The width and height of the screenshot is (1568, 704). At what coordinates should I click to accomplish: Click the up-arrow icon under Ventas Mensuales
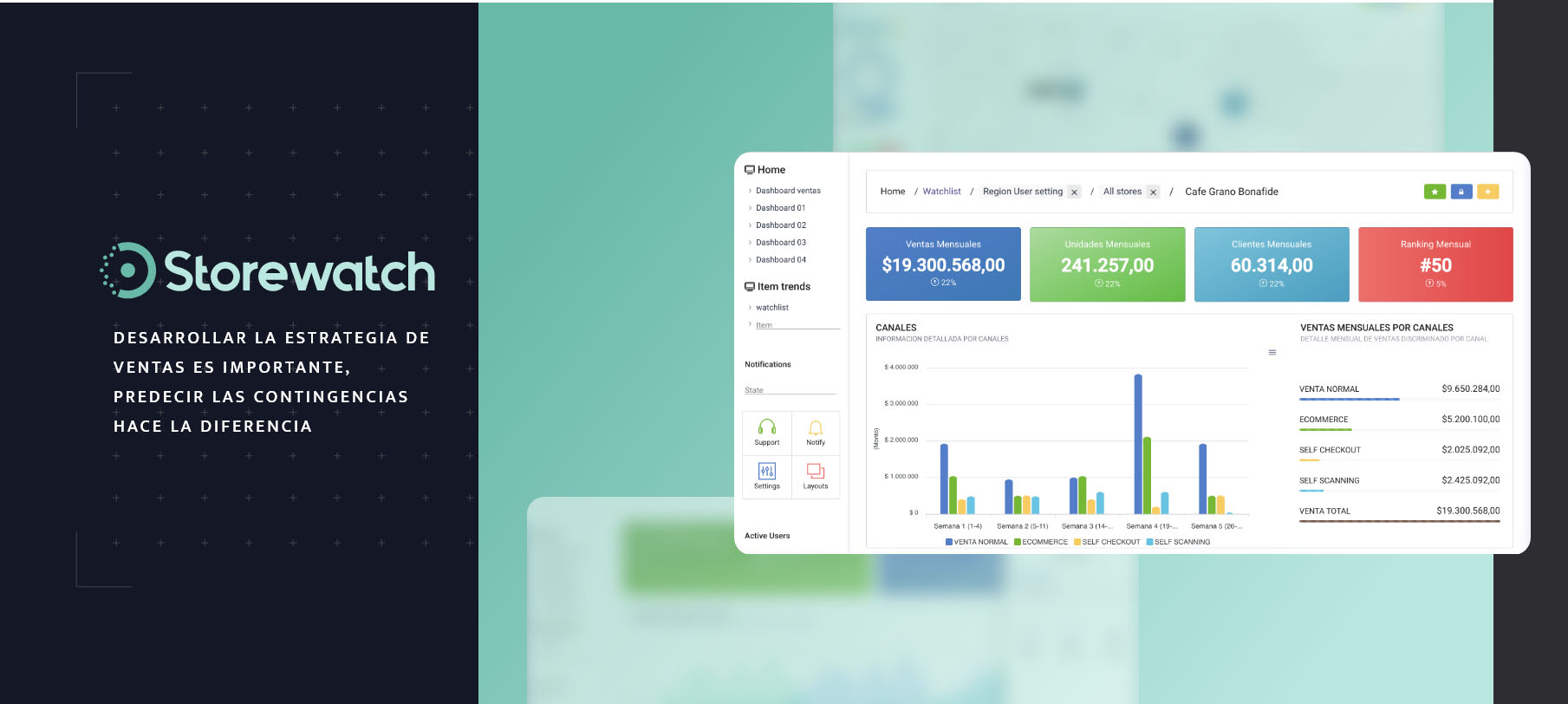(934, 283)
